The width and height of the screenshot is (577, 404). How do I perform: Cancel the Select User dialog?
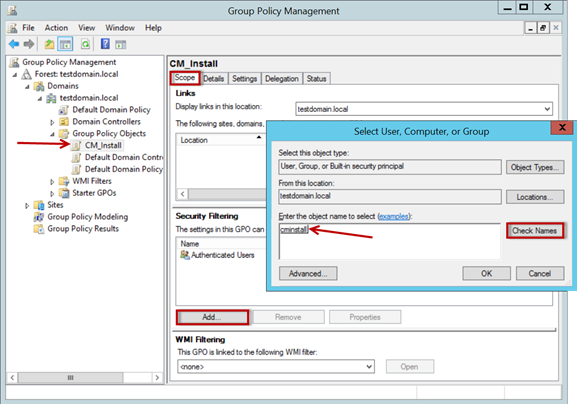[x=540, y=273]
